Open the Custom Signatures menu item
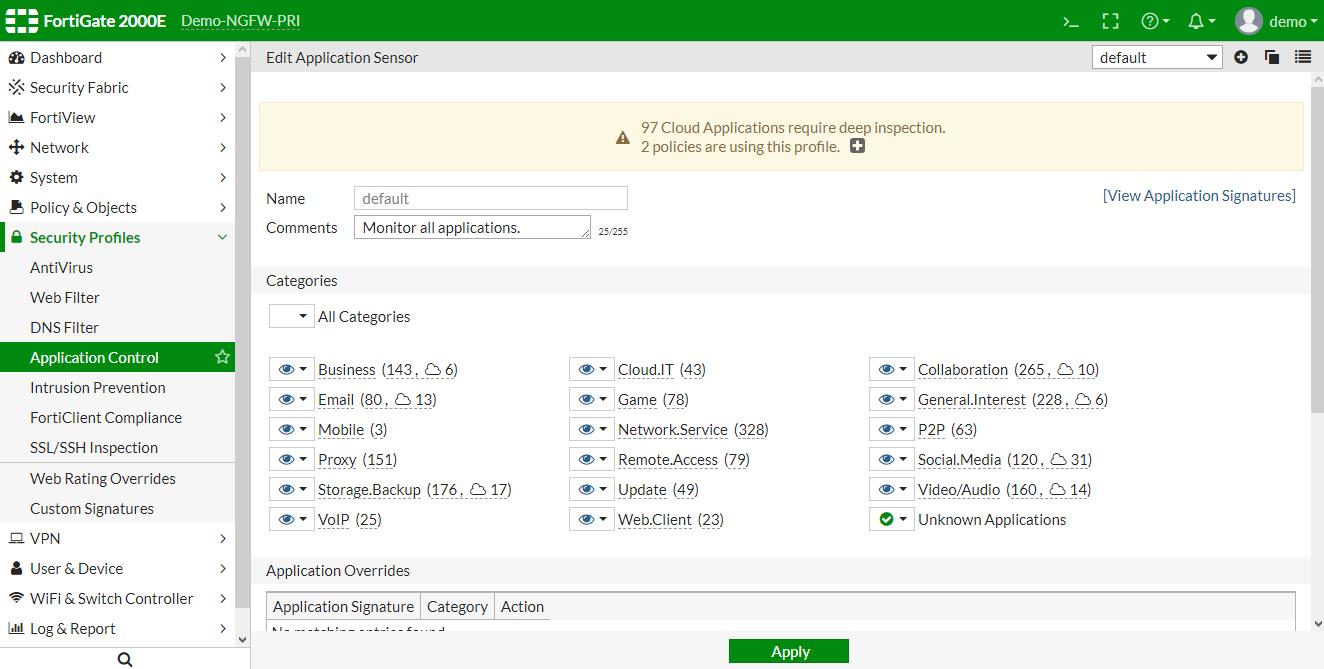The width and height of the screenshot is (1324, 669). (117, 508)
